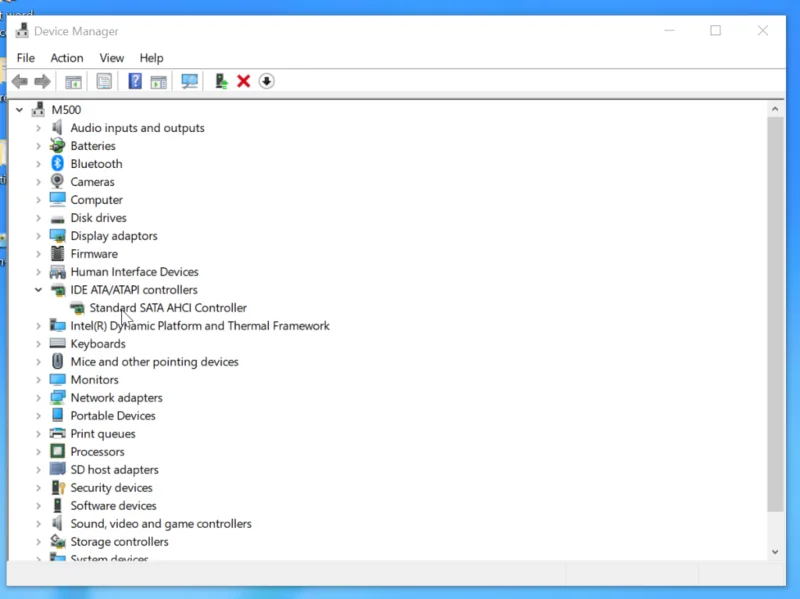The width and height of the screenshot is (800, 599).
Task: Open the Properties toolbar icon
Action: [104, 81]
